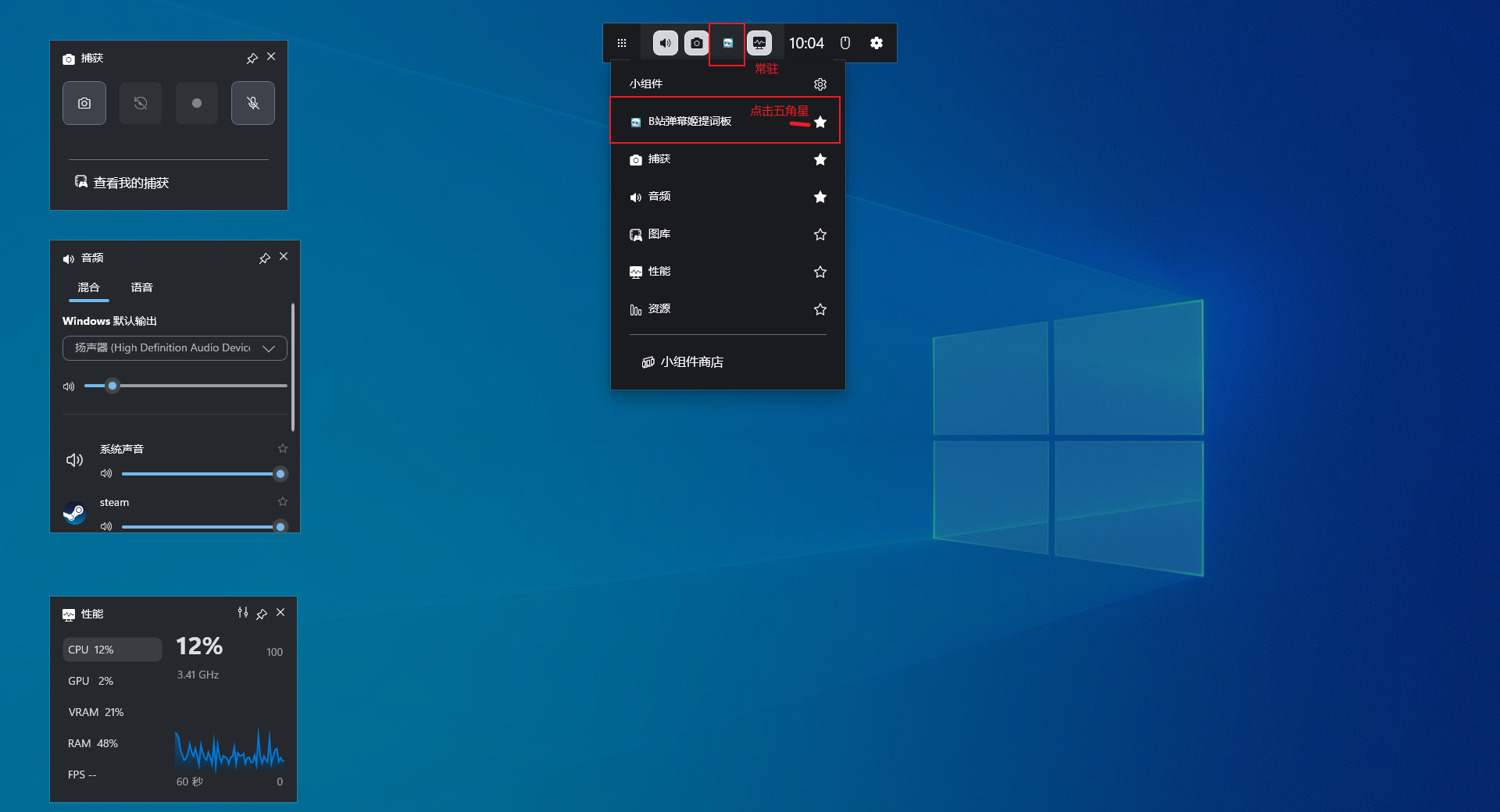Open the widget menu grid icon
This screenshot has height=812, width=1500.
pos(622,43)
